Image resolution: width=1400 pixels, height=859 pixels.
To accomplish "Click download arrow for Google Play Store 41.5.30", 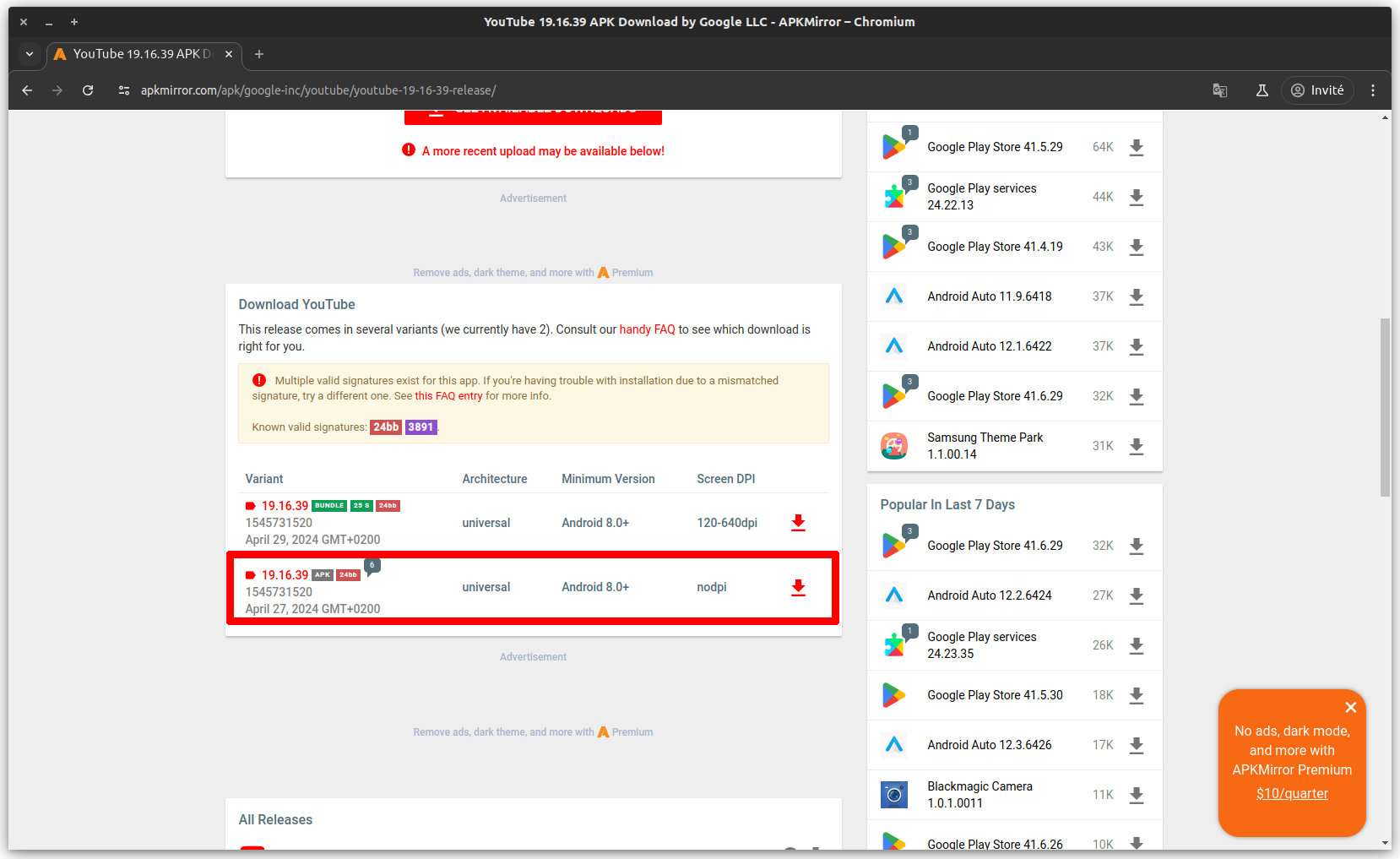I will (1137, 695).
